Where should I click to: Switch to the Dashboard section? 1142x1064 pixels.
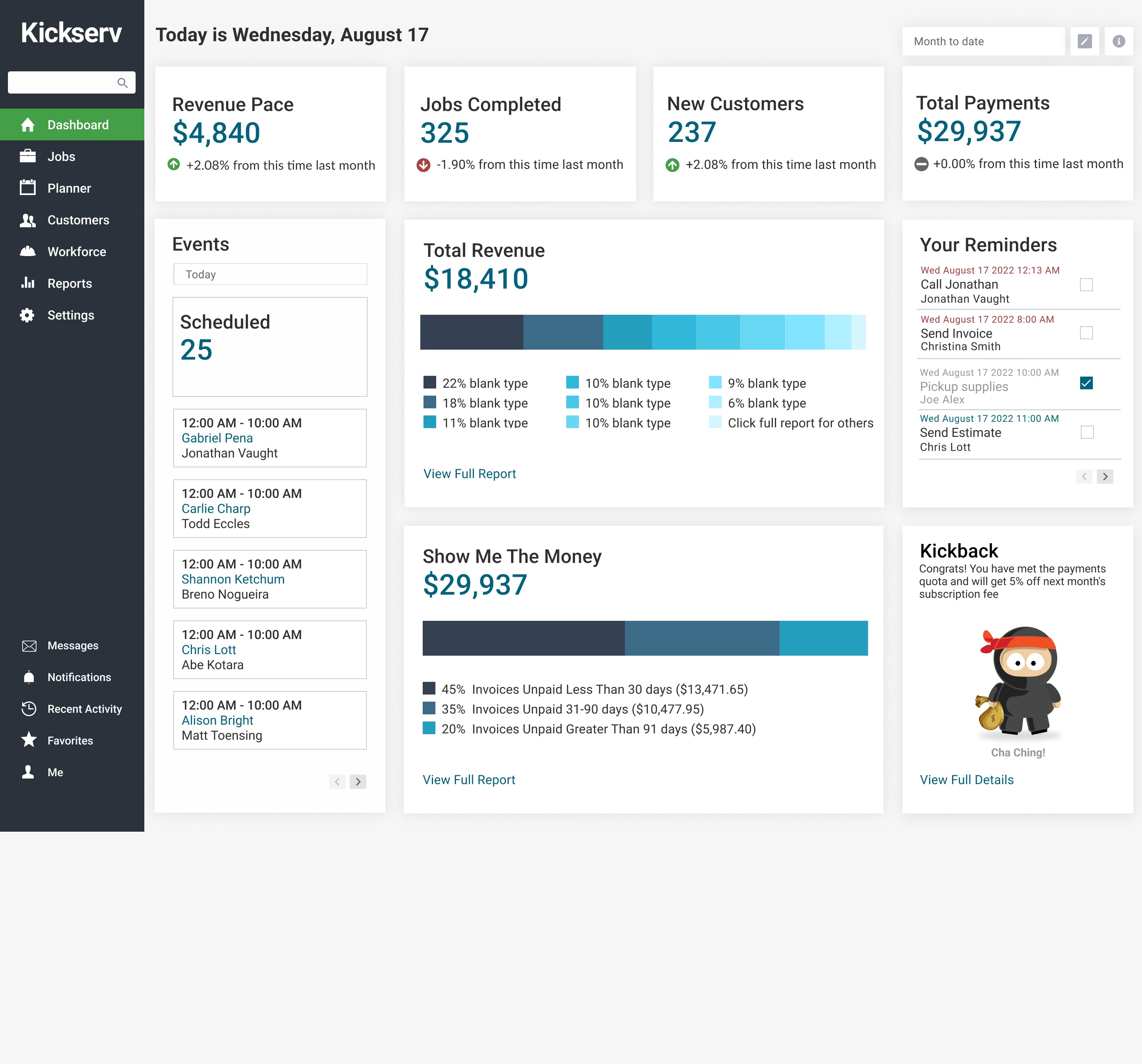[78, 124]
